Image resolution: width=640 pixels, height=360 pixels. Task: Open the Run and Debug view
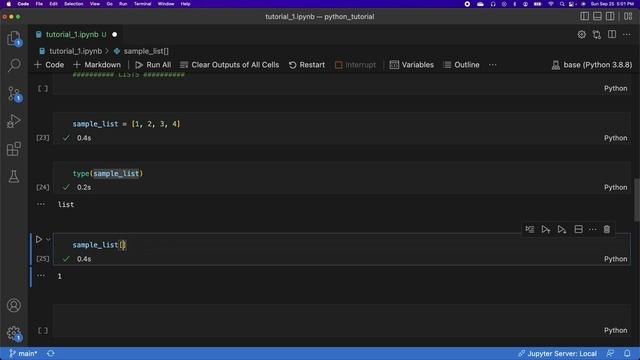(14, 121)
